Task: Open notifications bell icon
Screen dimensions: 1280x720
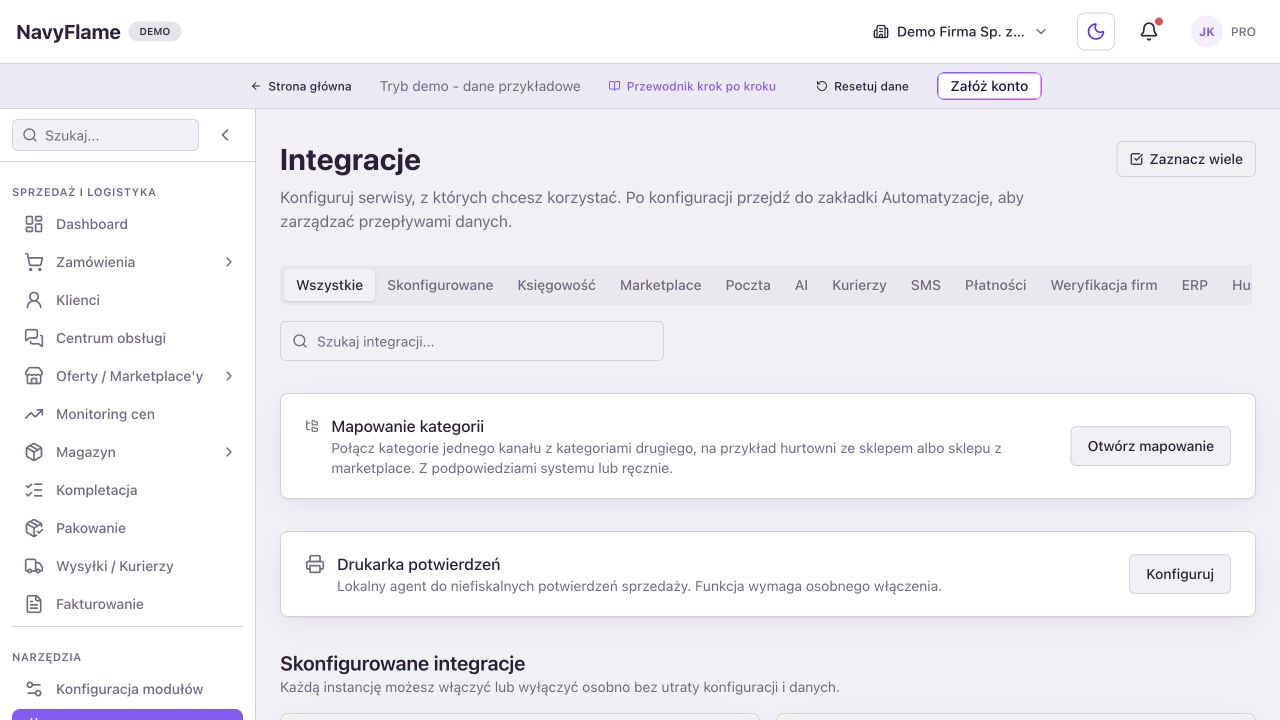Action: tap(1149, 32)
